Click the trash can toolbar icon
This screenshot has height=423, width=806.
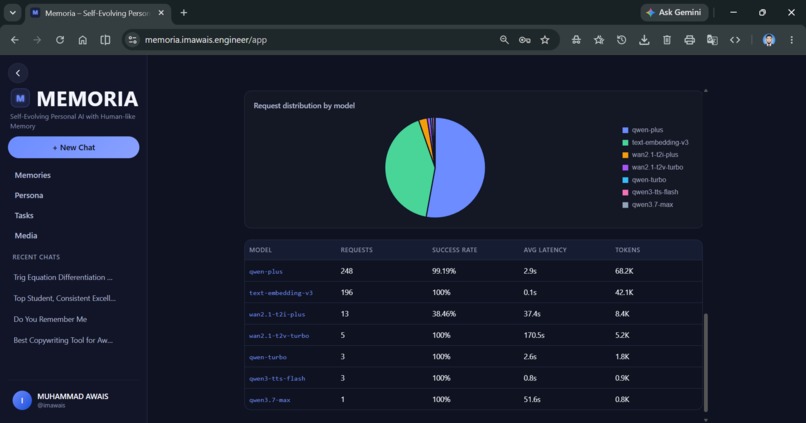point(667,40)
